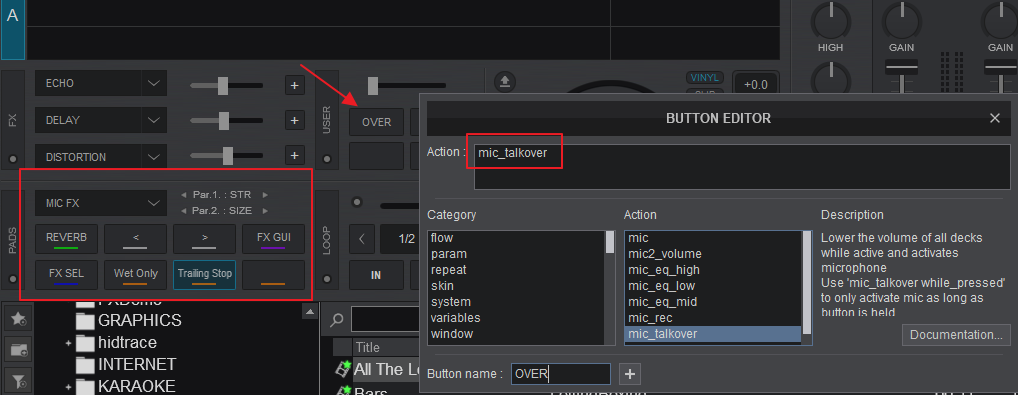The image size is (1018, 395).
Task: Toggle the Trailing Stop pad
Action: click(205, 275)
